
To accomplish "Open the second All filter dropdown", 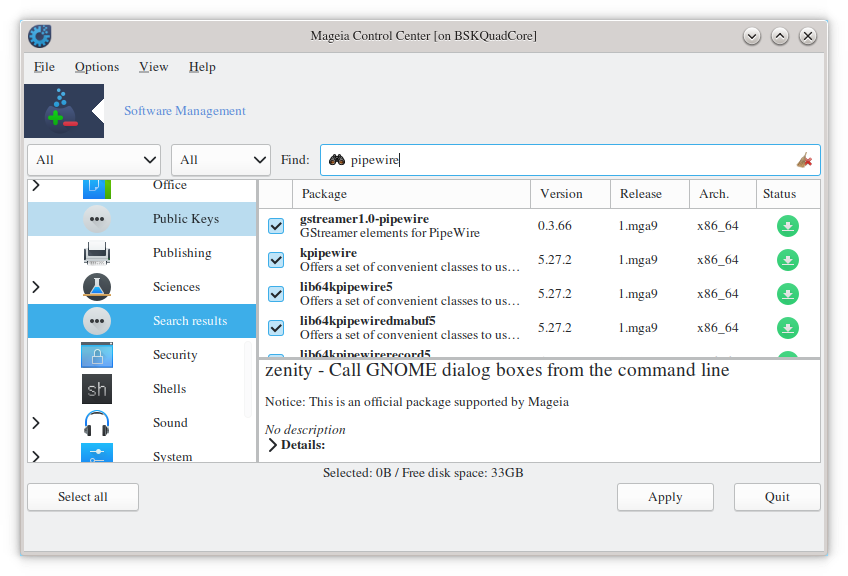I will point(221,160).
